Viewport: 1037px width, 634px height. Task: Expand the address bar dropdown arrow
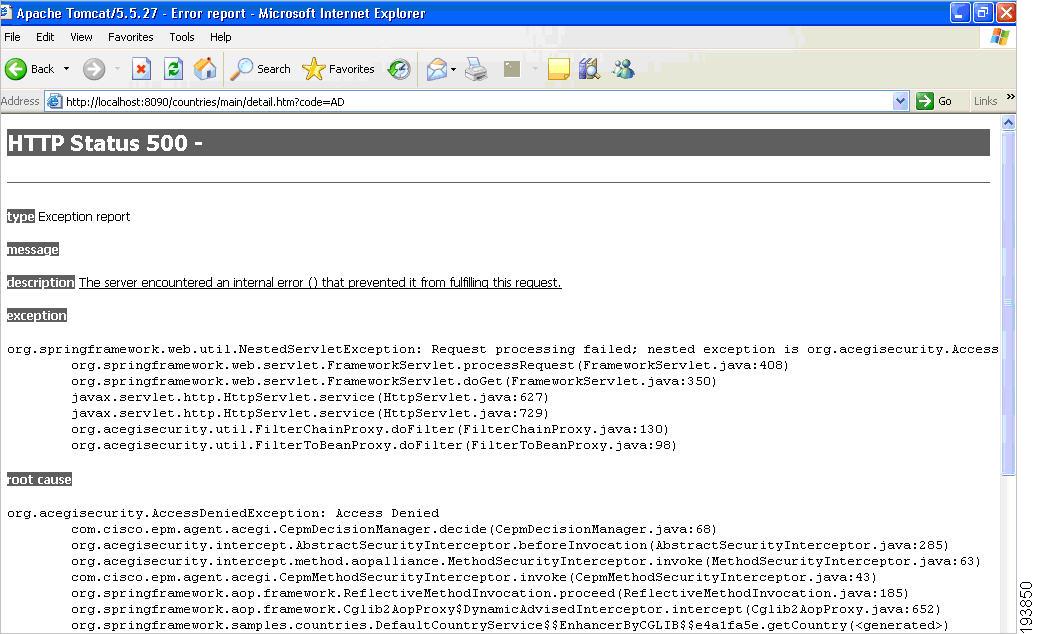coord(900,101)
